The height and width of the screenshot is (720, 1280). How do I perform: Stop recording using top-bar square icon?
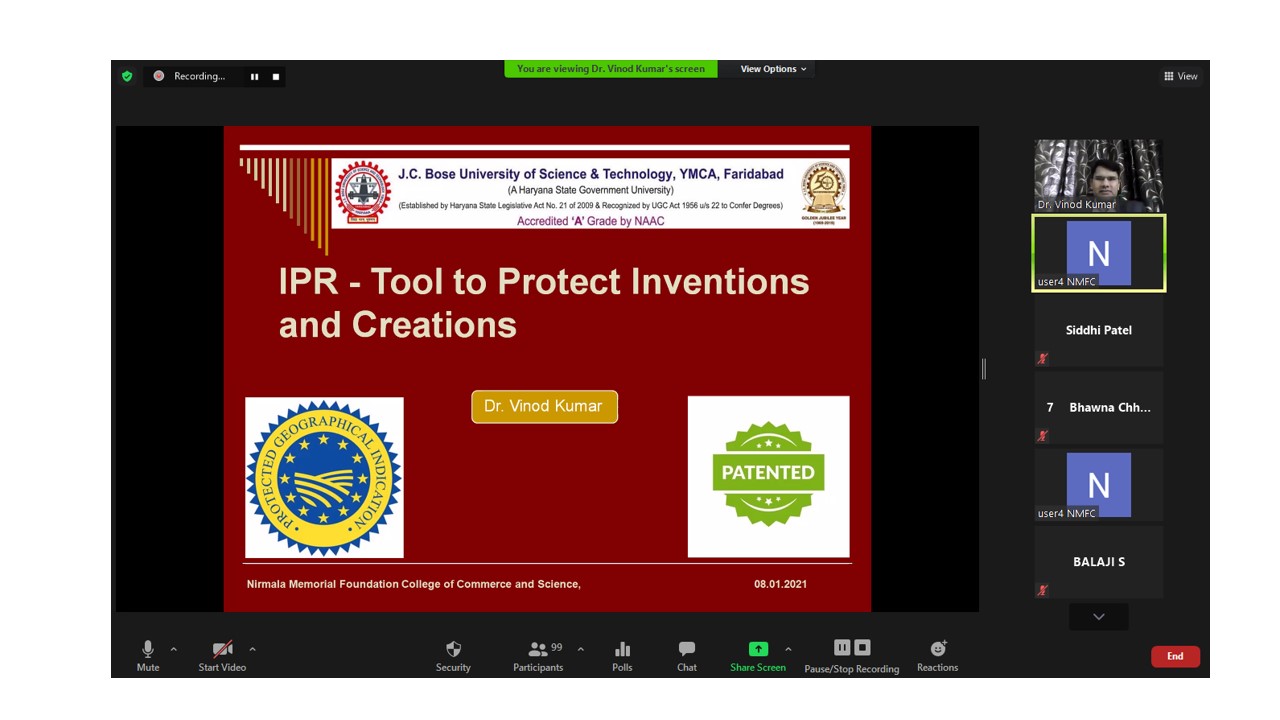point(276,76)
